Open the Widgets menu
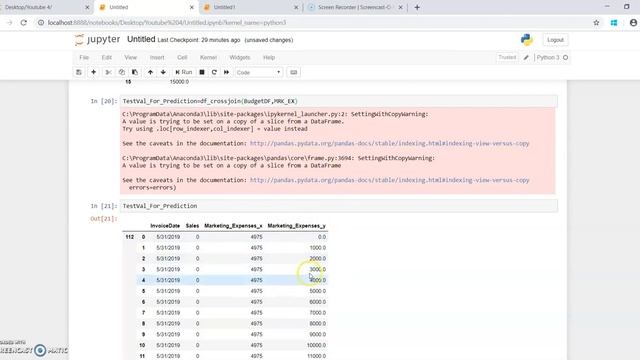Image resolution: width=640 pixels, height=360 pixels. (240, 58)
